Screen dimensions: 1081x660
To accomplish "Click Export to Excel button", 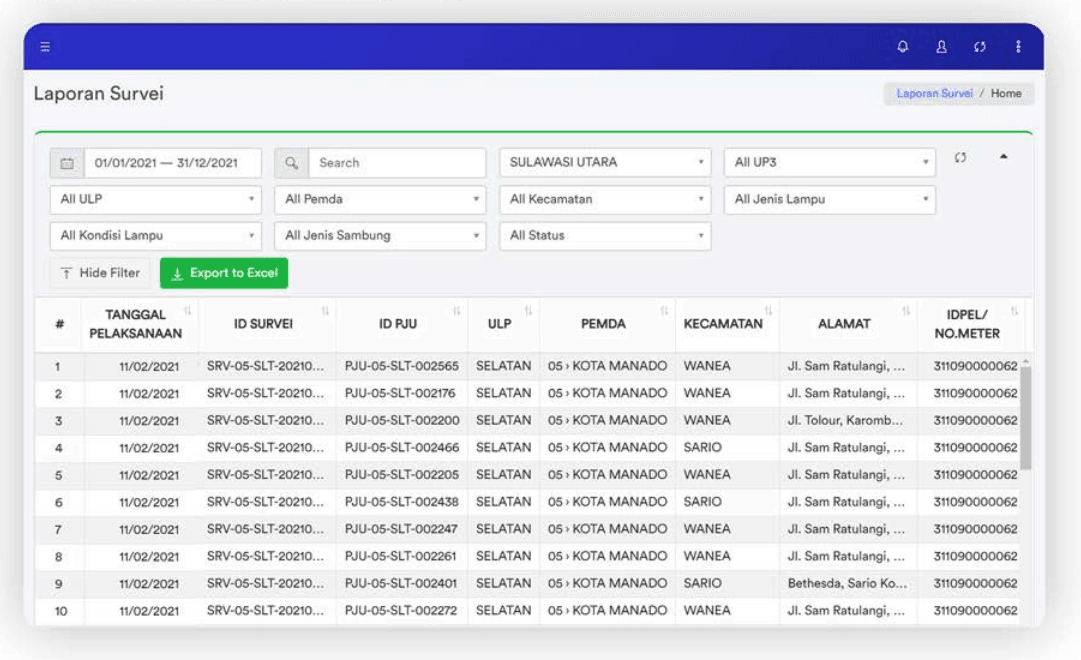I will [x=224, y=273].
